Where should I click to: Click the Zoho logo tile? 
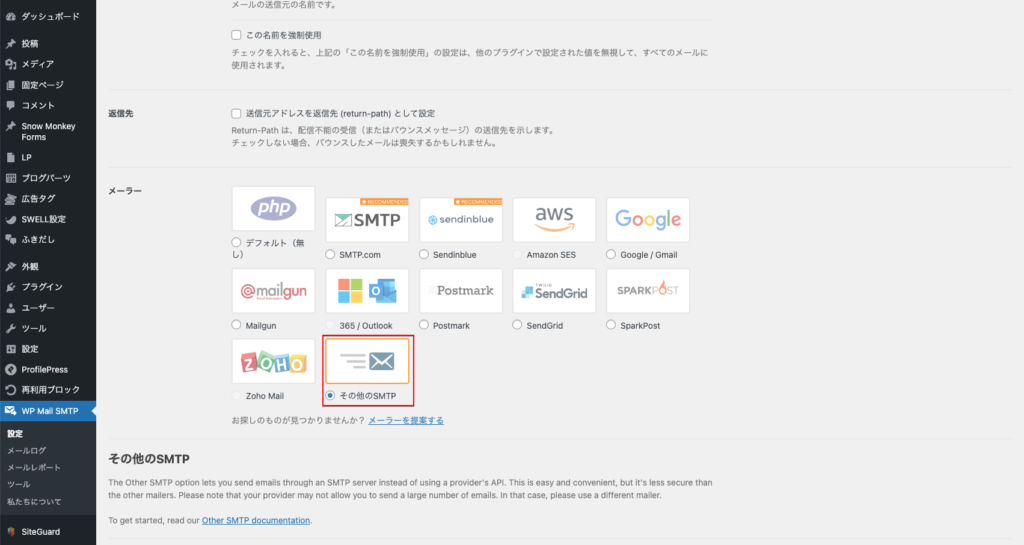click(273, 361)
